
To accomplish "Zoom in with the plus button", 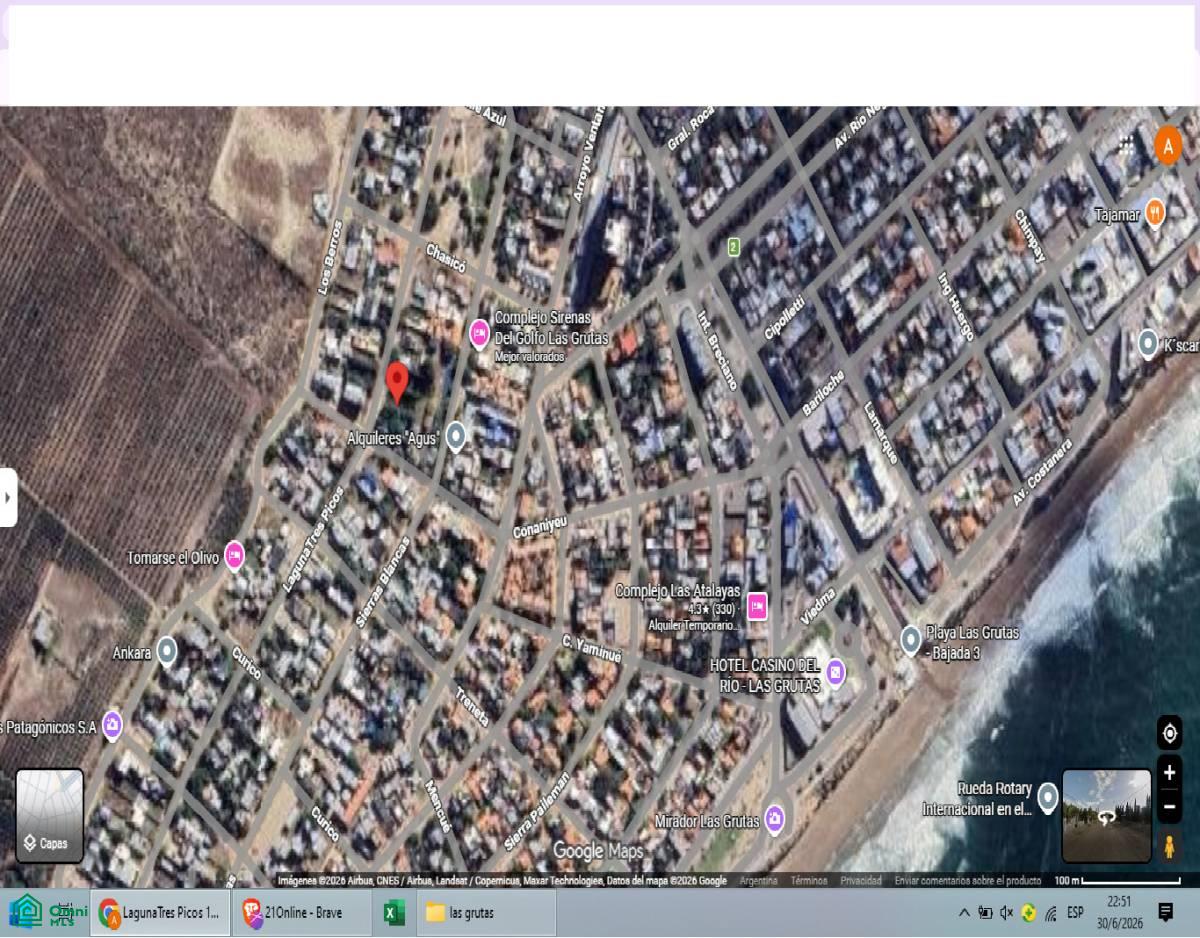I will coord(1169,772).
